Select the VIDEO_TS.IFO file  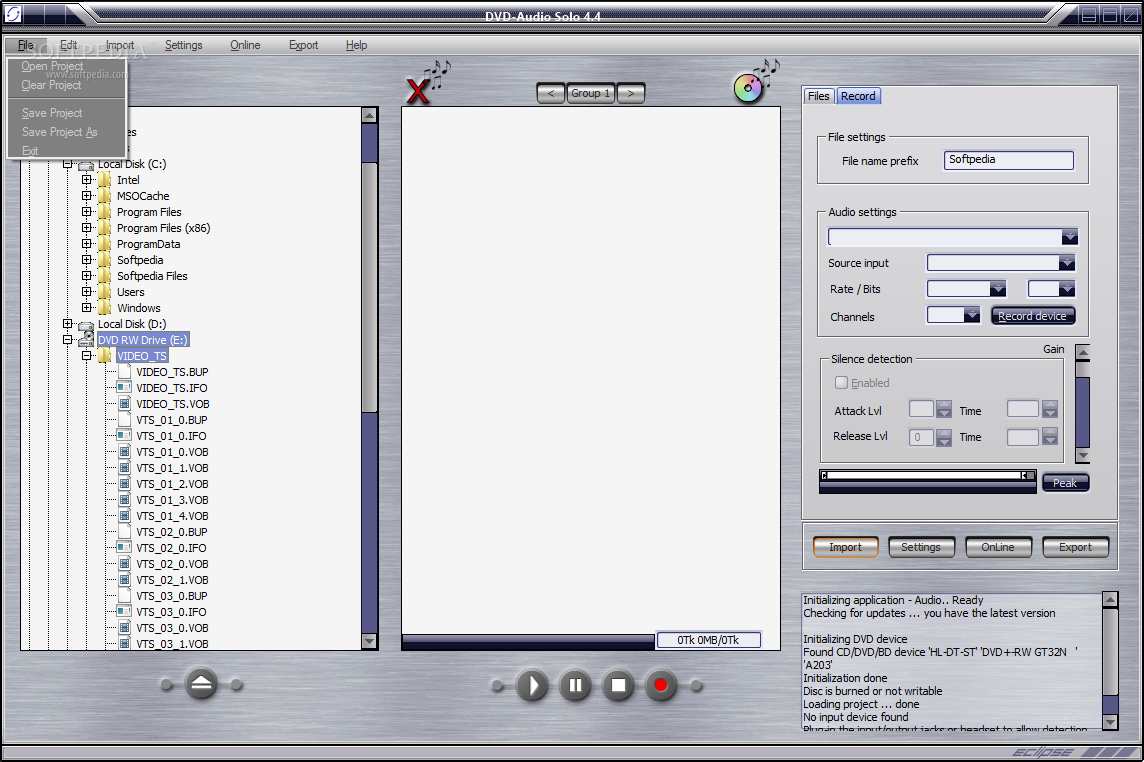171,388
